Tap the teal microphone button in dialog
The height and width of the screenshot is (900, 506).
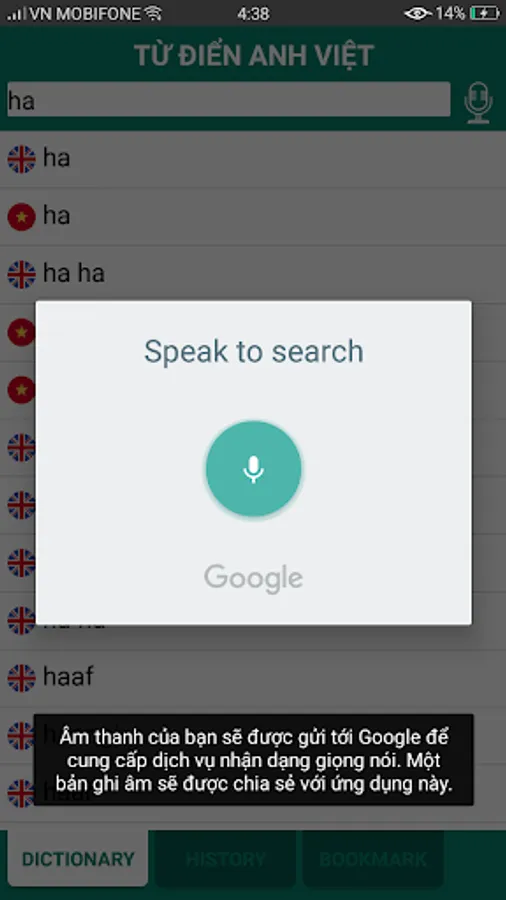(x=254, y=469)
